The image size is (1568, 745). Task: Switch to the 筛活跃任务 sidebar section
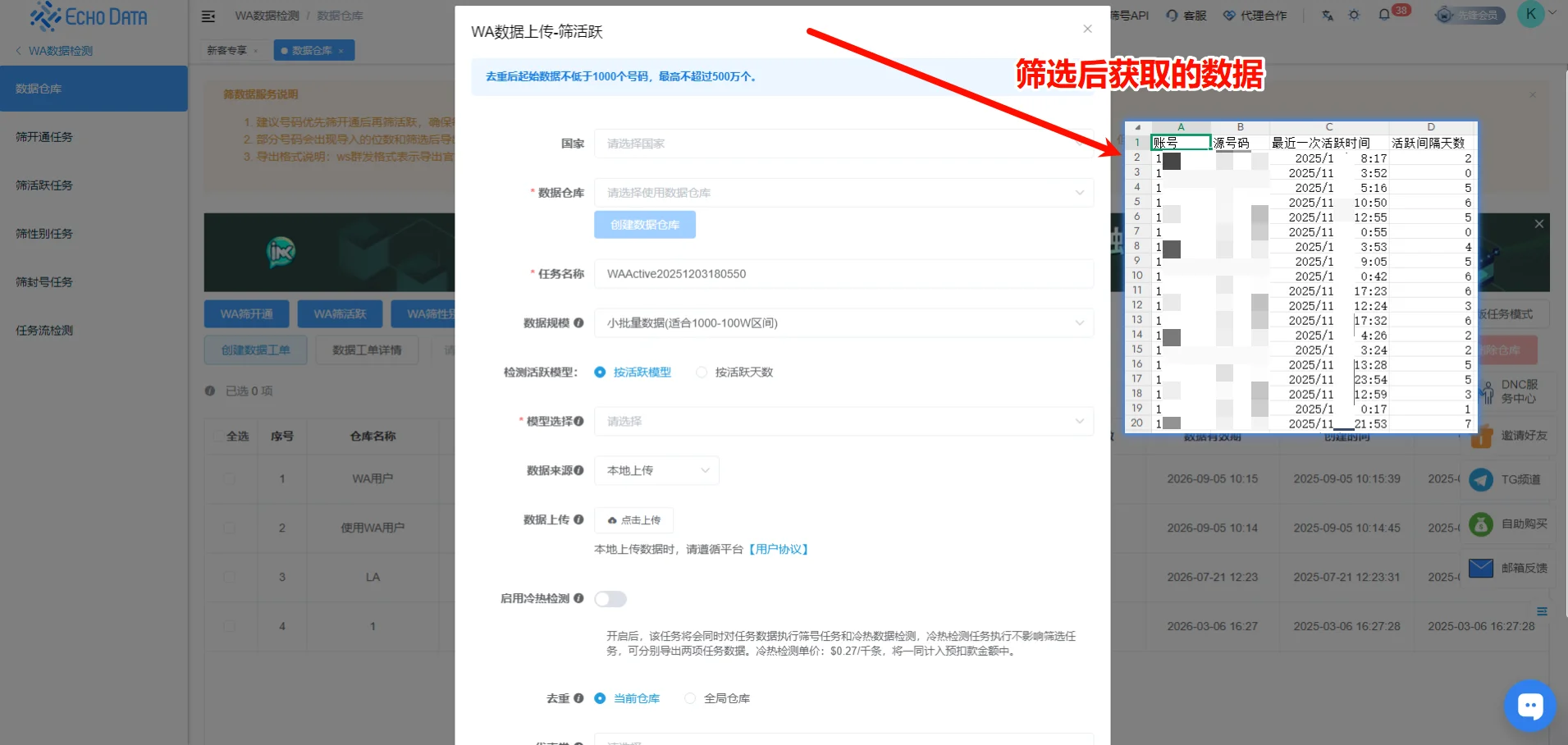46,185
